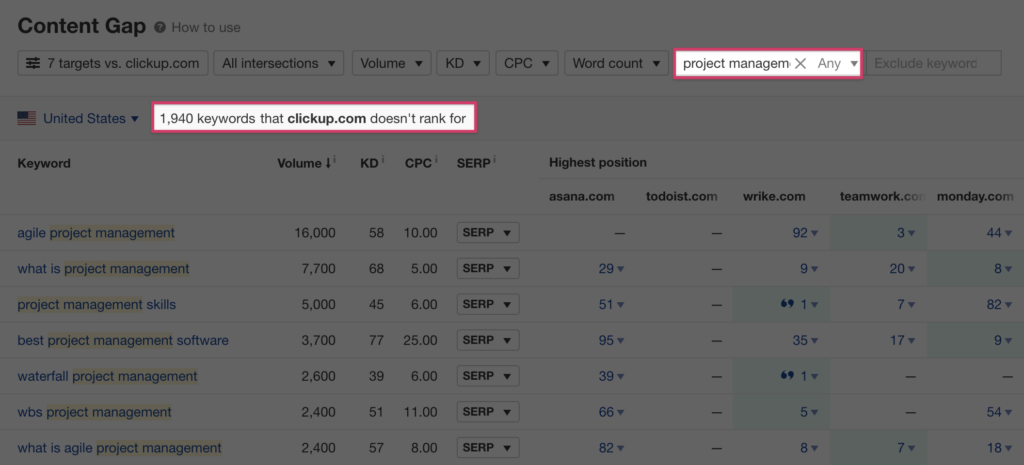
Task: Open SERP dropdown for what is agile project management
Action: 488,448
